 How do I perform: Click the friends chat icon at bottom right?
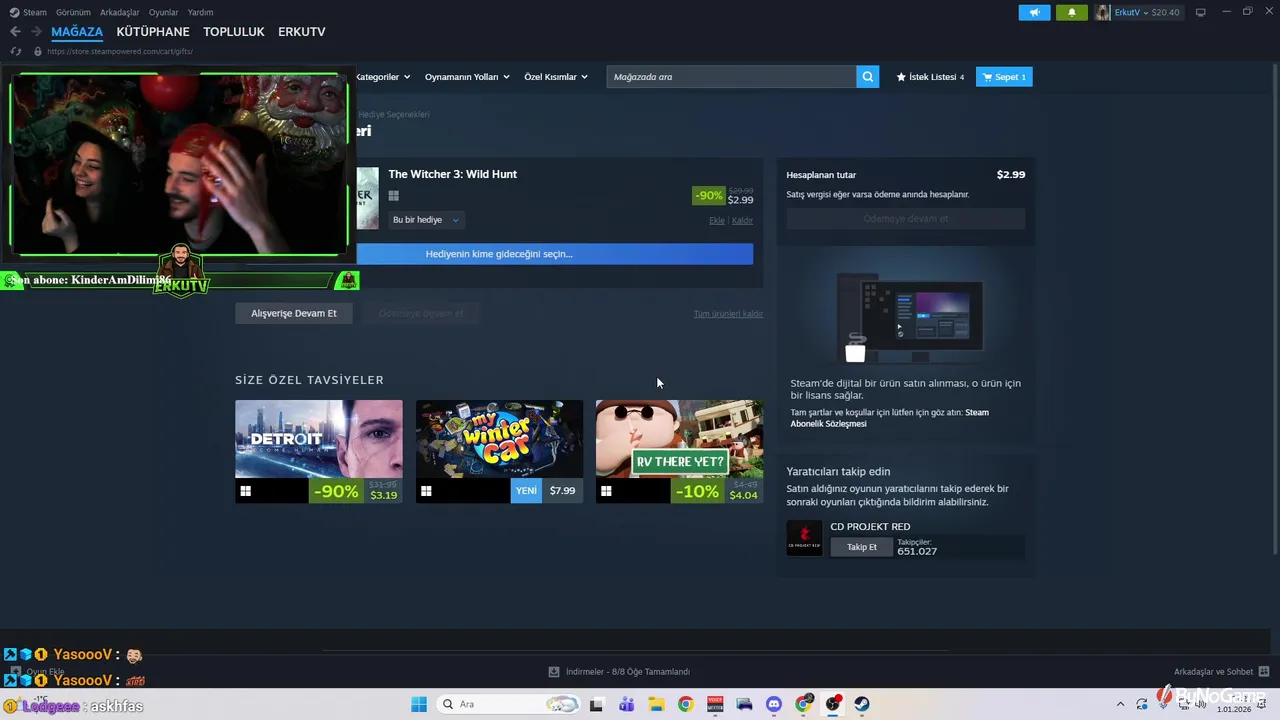point(1264,672)
